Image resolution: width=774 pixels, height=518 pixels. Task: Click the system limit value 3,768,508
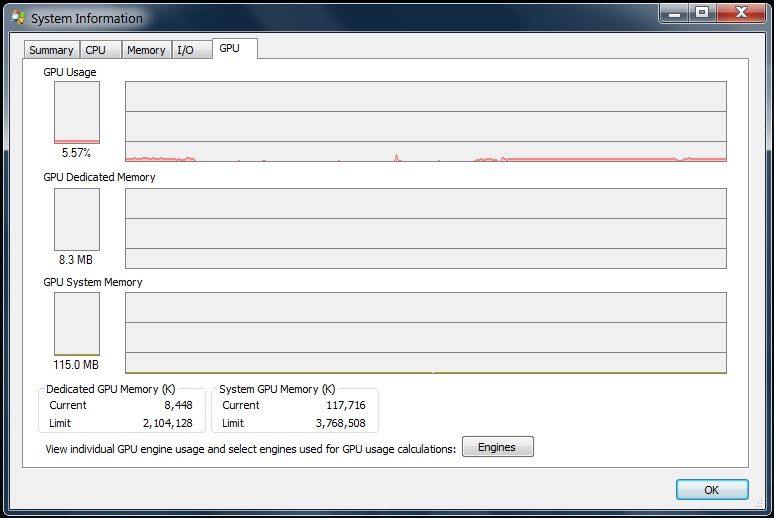pos(341,423)
